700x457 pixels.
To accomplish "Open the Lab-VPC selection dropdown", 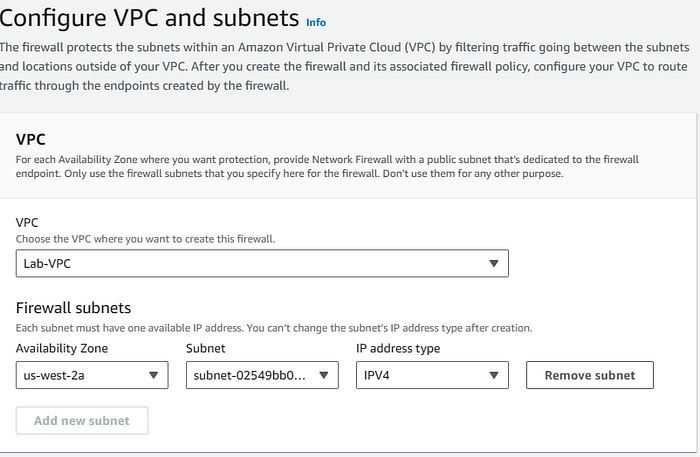I will pyautogui.click(x=262, y=263).
